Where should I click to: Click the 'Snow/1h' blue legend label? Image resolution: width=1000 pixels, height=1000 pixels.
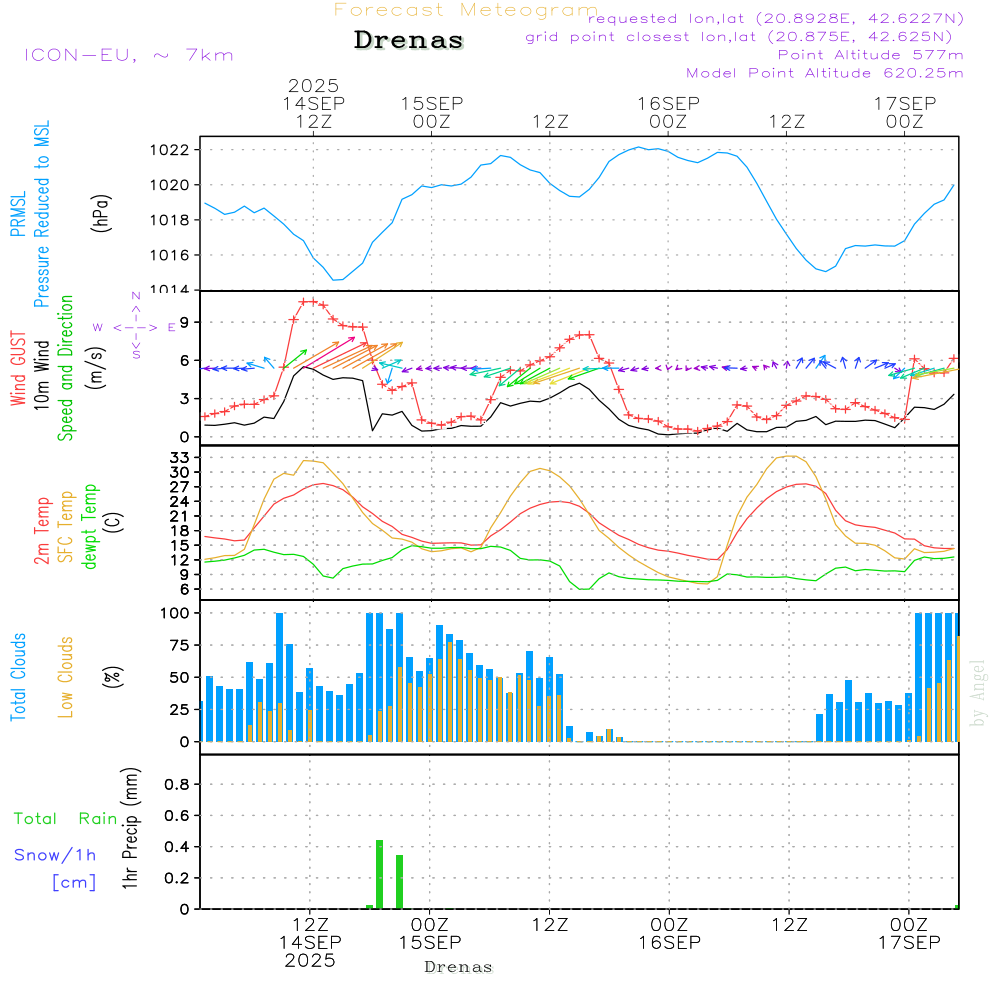point(55,855)
